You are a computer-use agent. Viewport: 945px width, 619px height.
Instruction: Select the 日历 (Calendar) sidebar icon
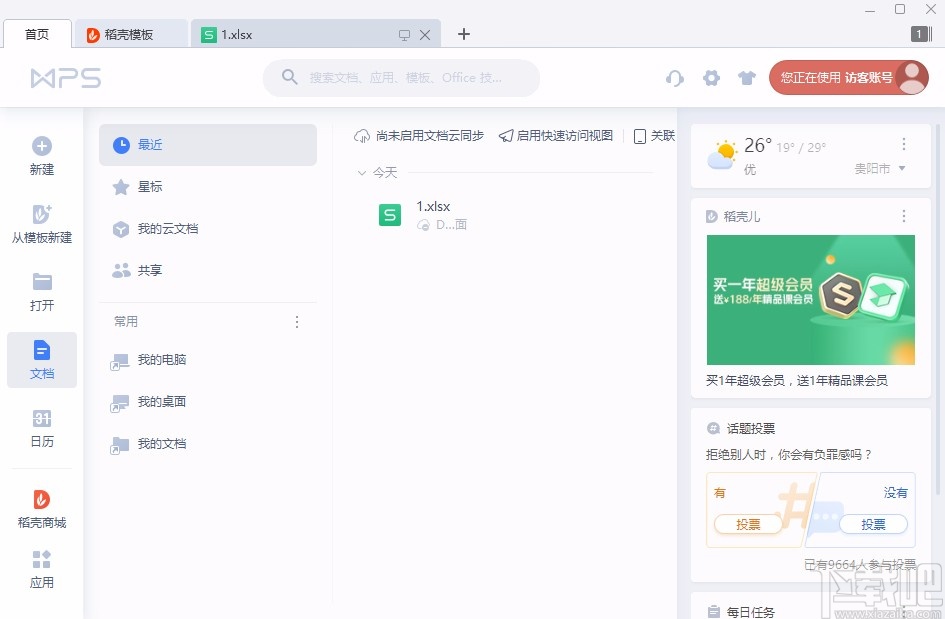click(x=41, y=428)
